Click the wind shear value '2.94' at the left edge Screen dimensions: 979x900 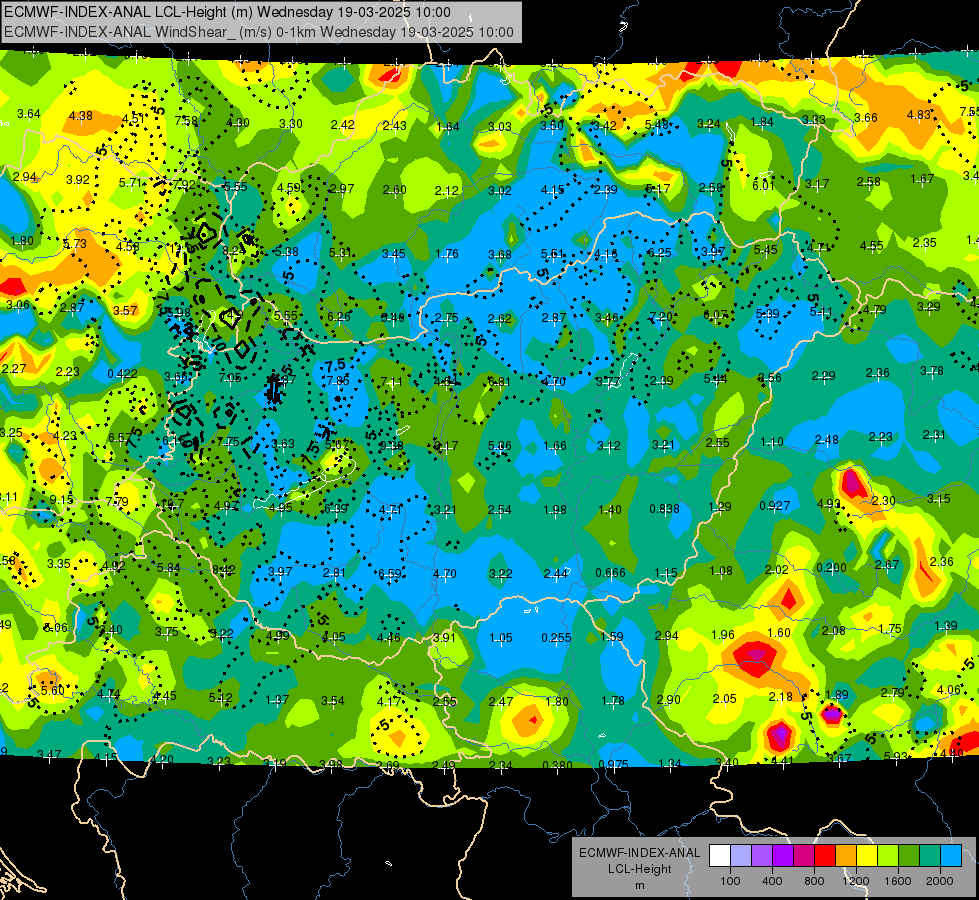coord(25,177)
